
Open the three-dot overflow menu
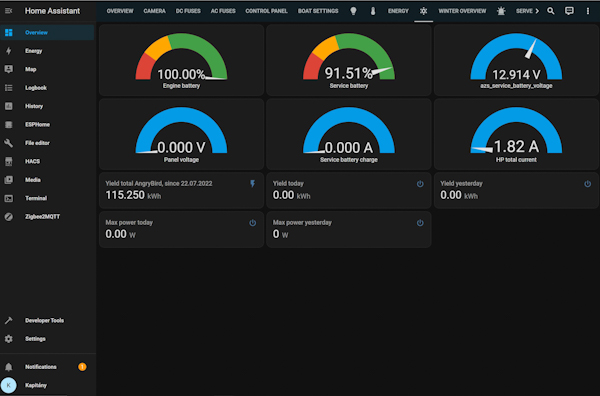[x=588, y=11]
